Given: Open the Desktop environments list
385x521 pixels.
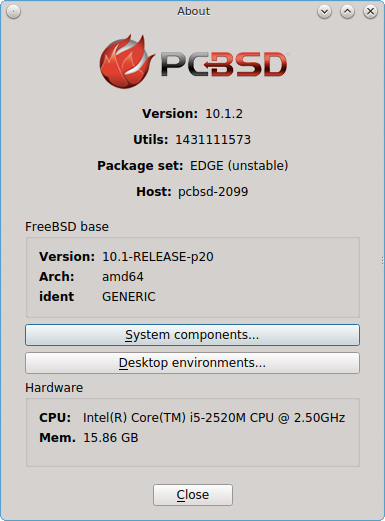Looking at the screenshot, I should (x=192, y=363).
